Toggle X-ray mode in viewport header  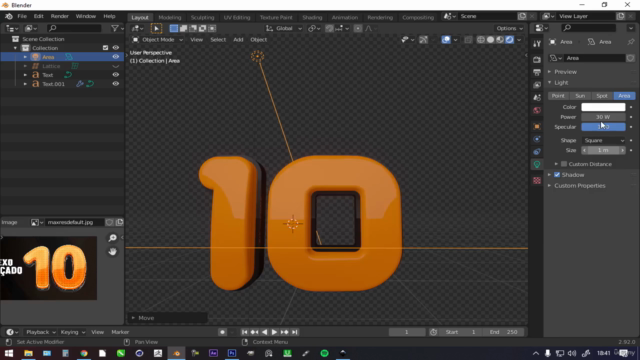tap(468, 40)
